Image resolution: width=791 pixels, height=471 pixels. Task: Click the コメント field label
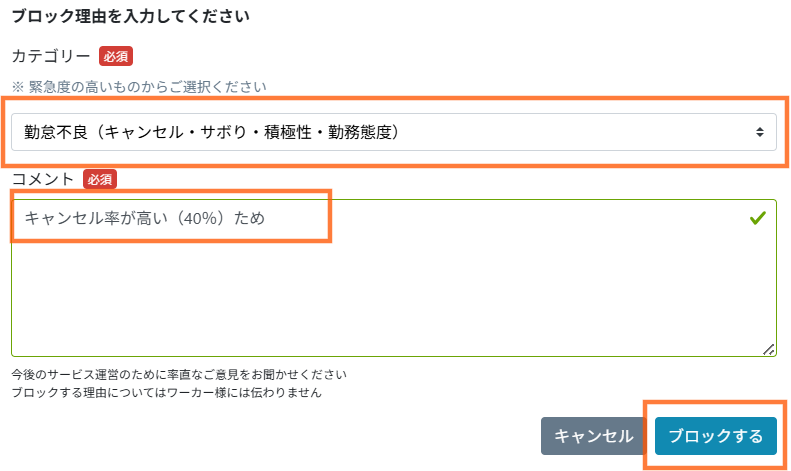pyautogui.click(x=43, y=180)
